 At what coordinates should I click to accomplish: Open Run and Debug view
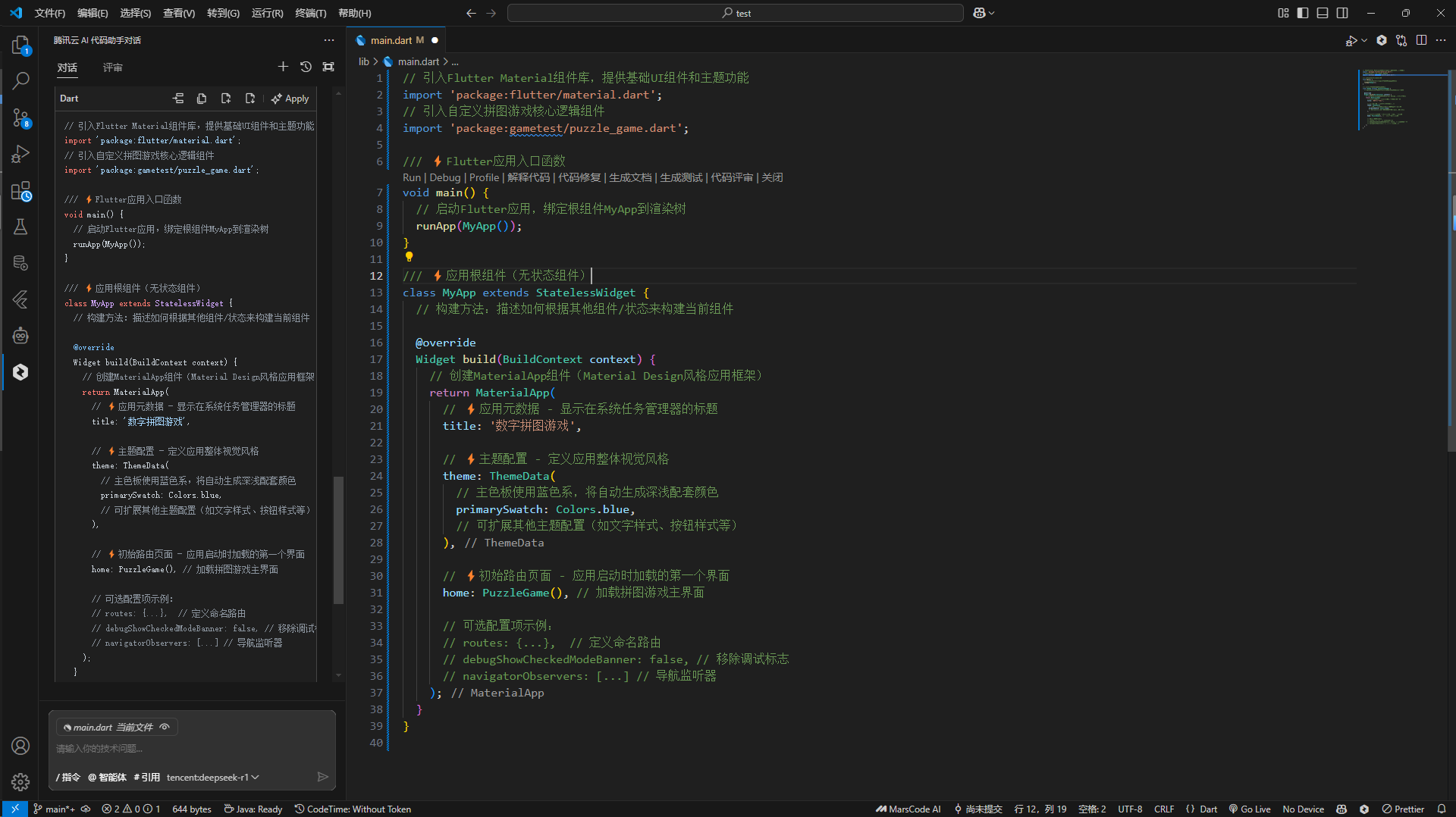pos(20,154)
